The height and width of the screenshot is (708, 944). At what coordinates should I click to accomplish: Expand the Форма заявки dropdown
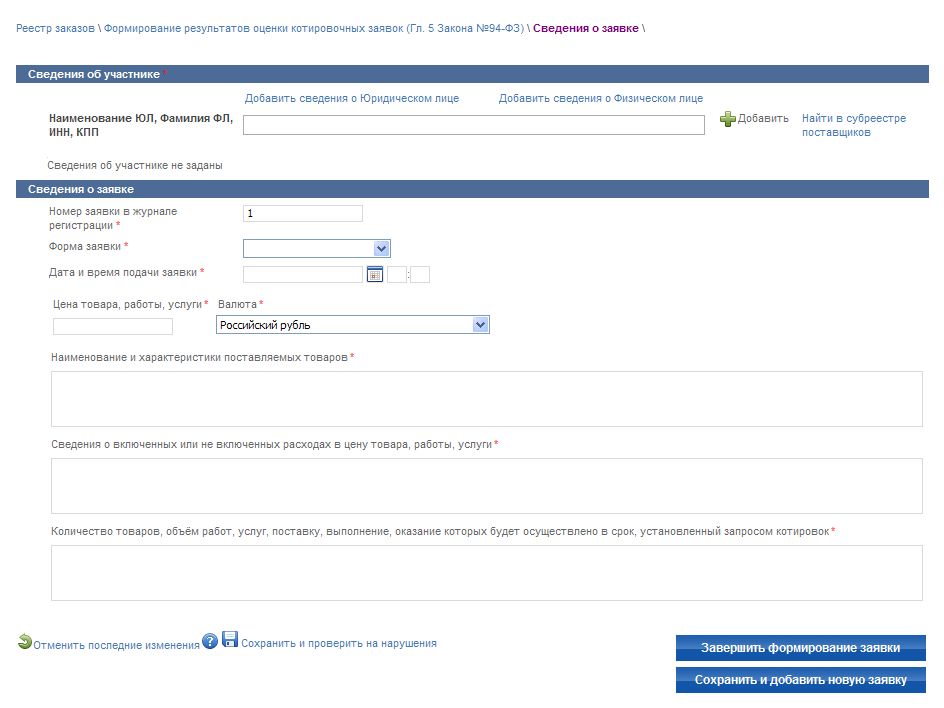coord(317,249)
